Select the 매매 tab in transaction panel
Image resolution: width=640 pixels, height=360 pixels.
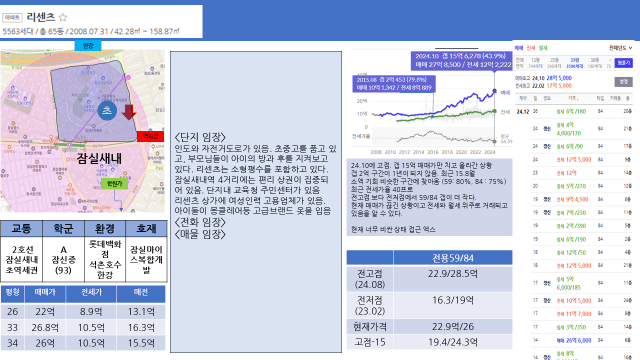pyautogui.click(x=518, y=48)
